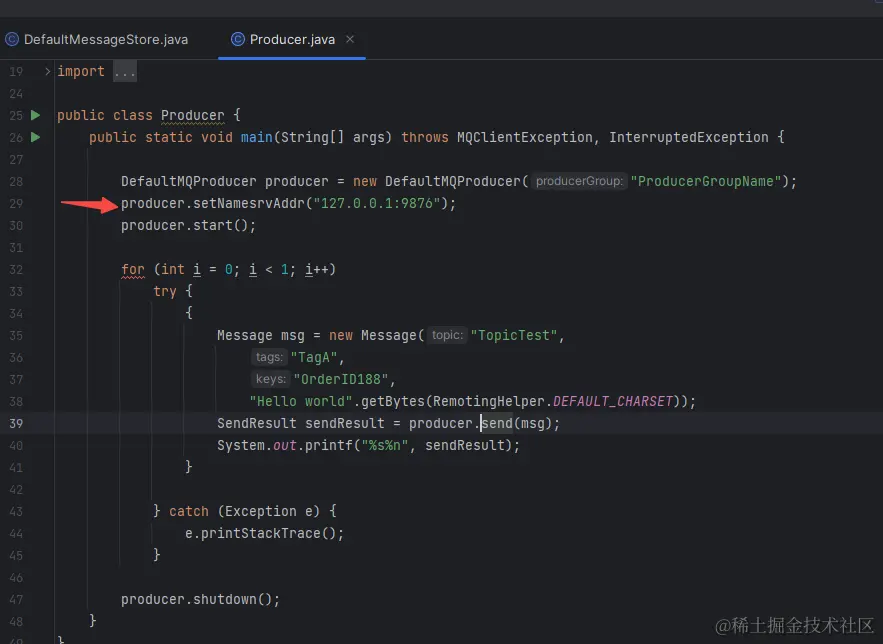Click the DefaultMQProducer constructor call

[453, 181]
